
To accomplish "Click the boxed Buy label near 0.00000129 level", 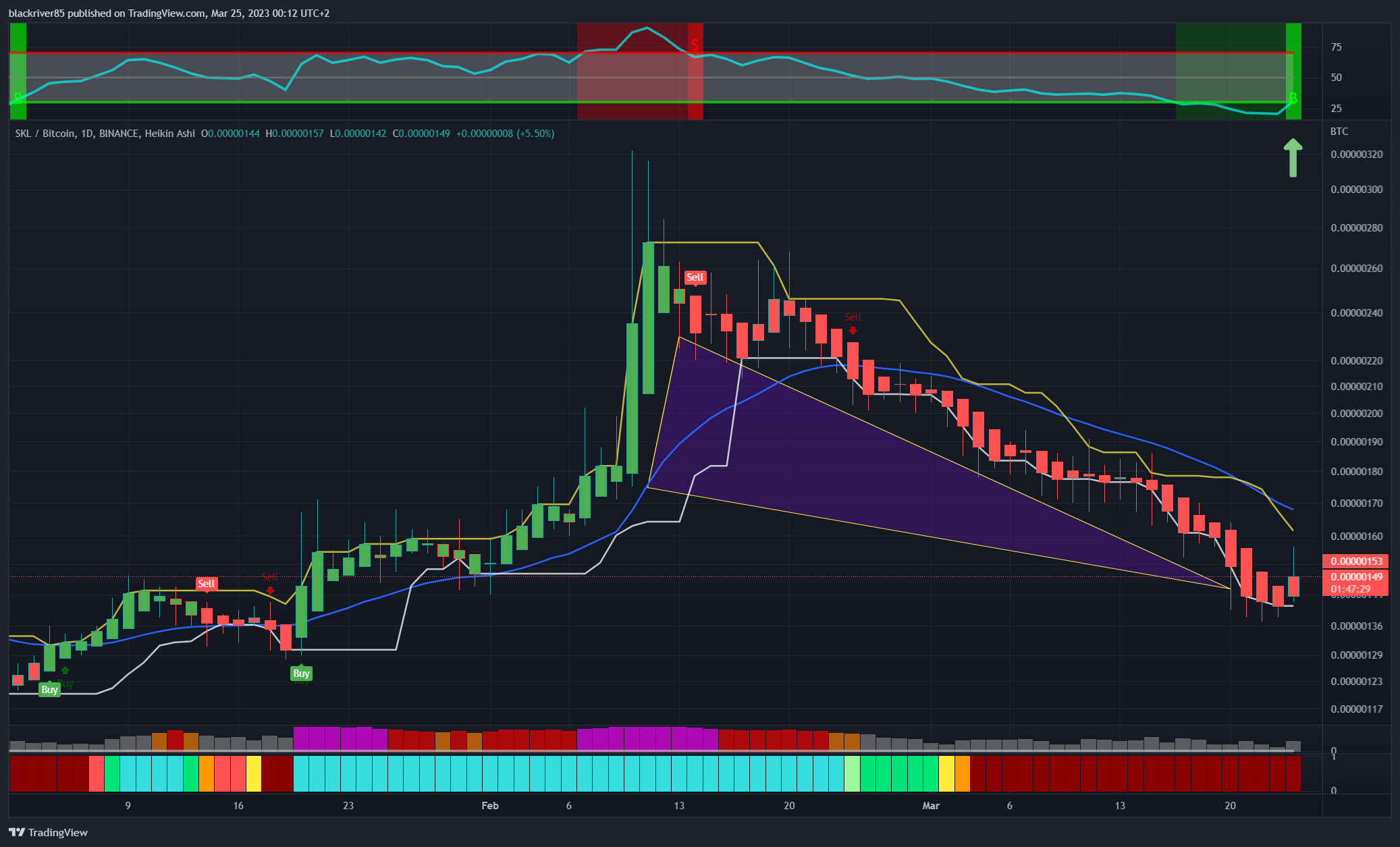I will [x=301, y=673].
